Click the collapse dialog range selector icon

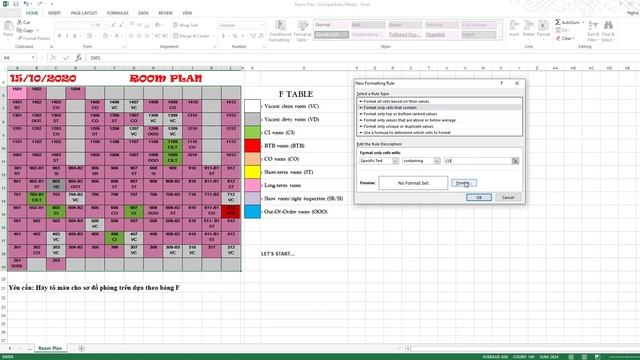(516, 161)
